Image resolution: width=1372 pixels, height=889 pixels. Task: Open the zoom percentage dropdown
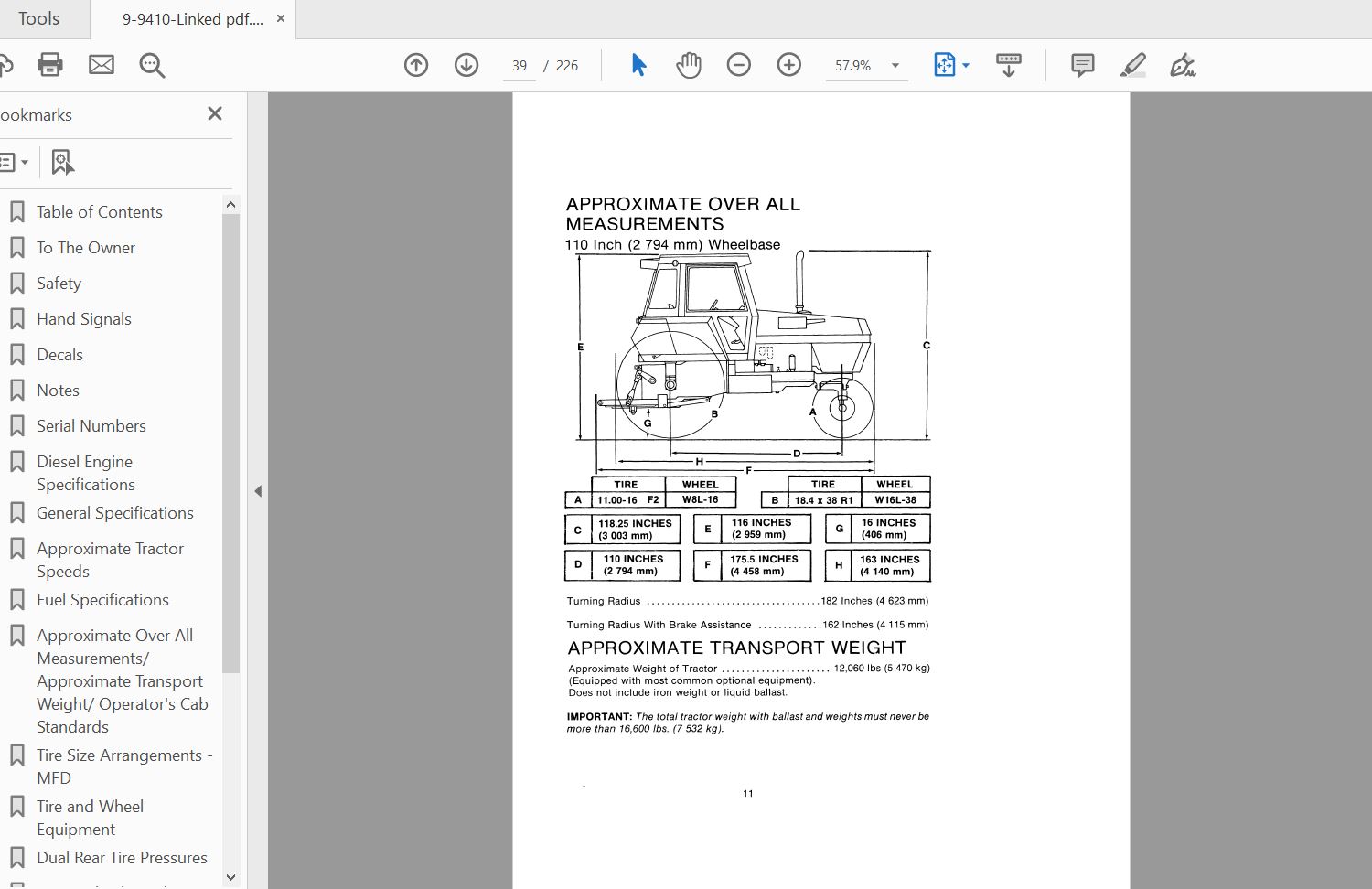point(895,65)
